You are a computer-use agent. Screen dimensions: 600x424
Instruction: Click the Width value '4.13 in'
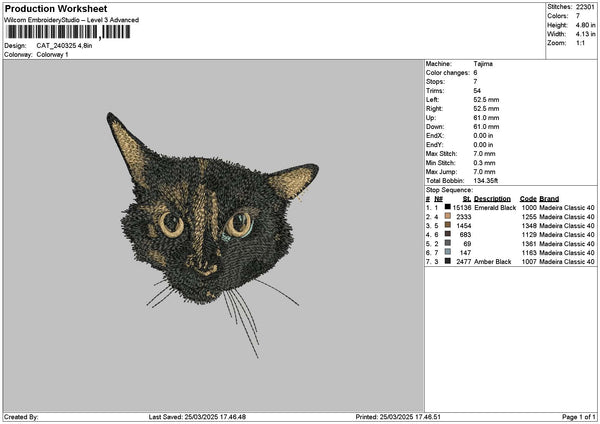[585, 34]
